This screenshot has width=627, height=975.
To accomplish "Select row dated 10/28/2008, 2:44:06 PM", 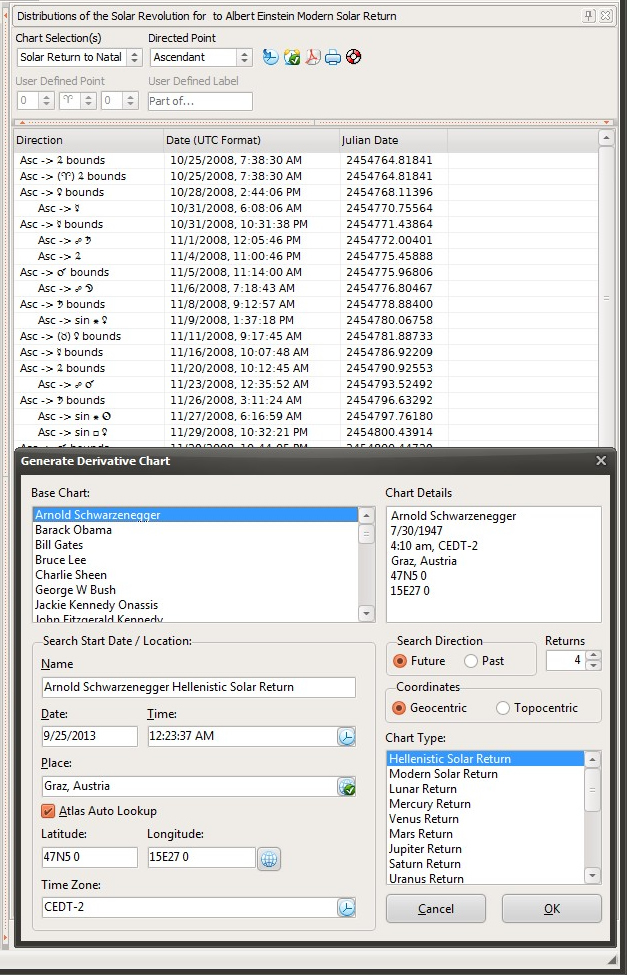I will tap(305, 192).
